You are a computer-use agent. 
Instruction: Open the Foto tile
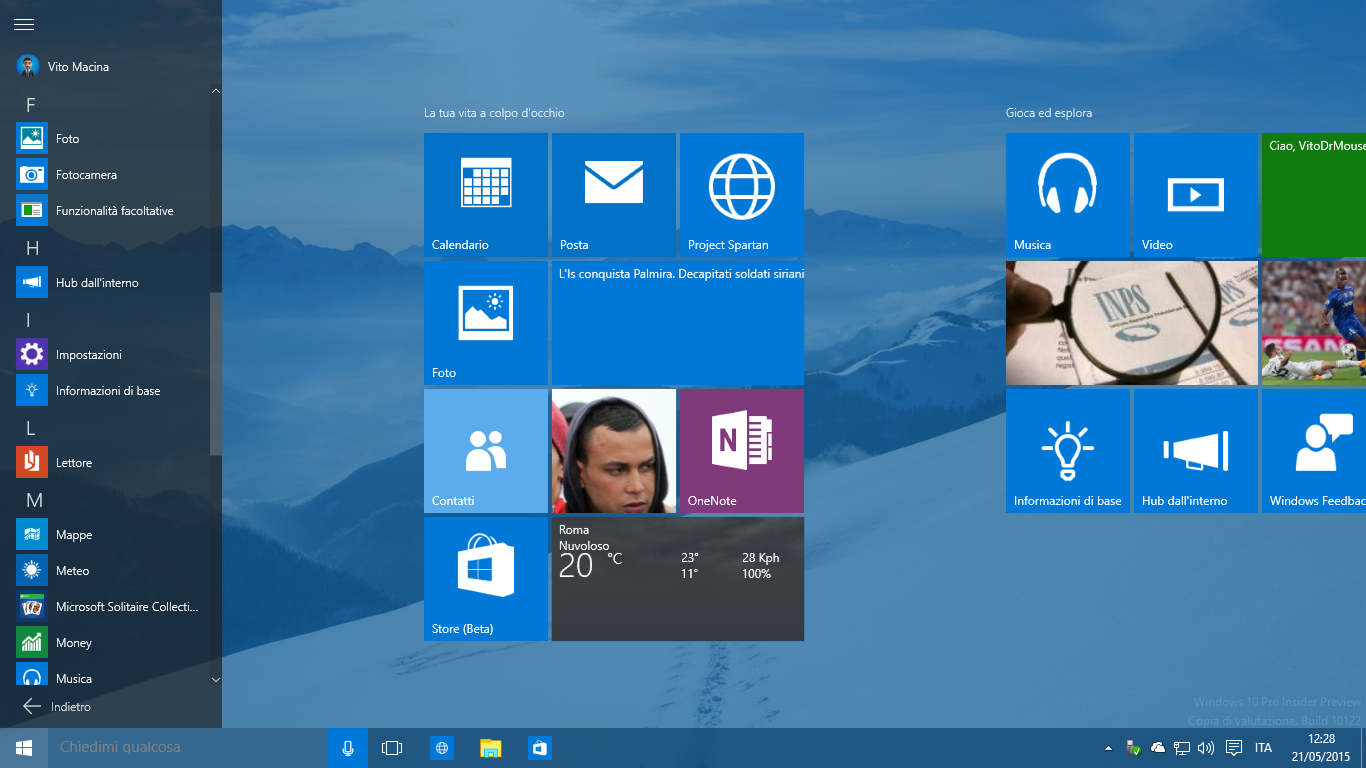[x=486, y=323]
